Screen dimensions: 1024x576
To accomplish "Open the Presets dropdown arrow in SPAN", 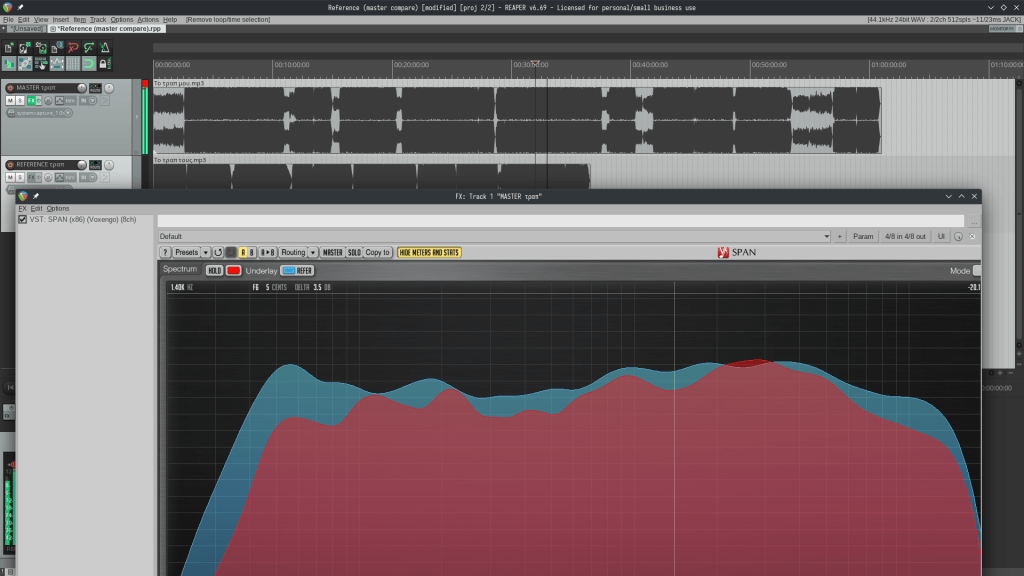I will [206, 253].
